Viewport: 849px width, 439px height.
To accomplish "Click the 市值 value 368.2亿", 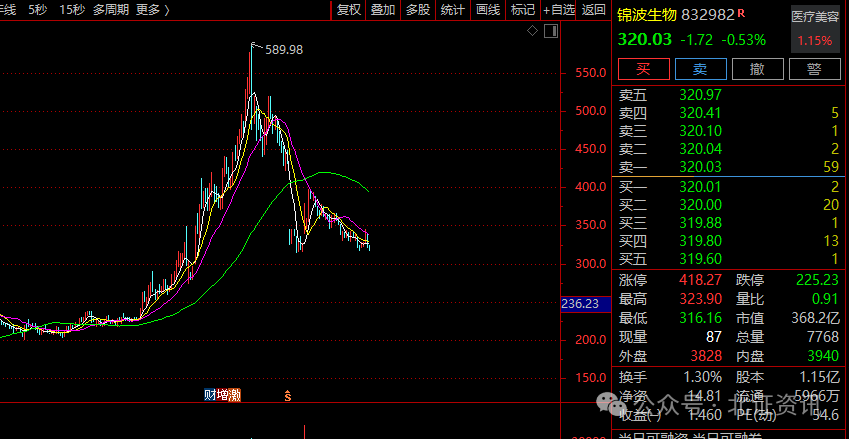I will [x=813, y=318].
